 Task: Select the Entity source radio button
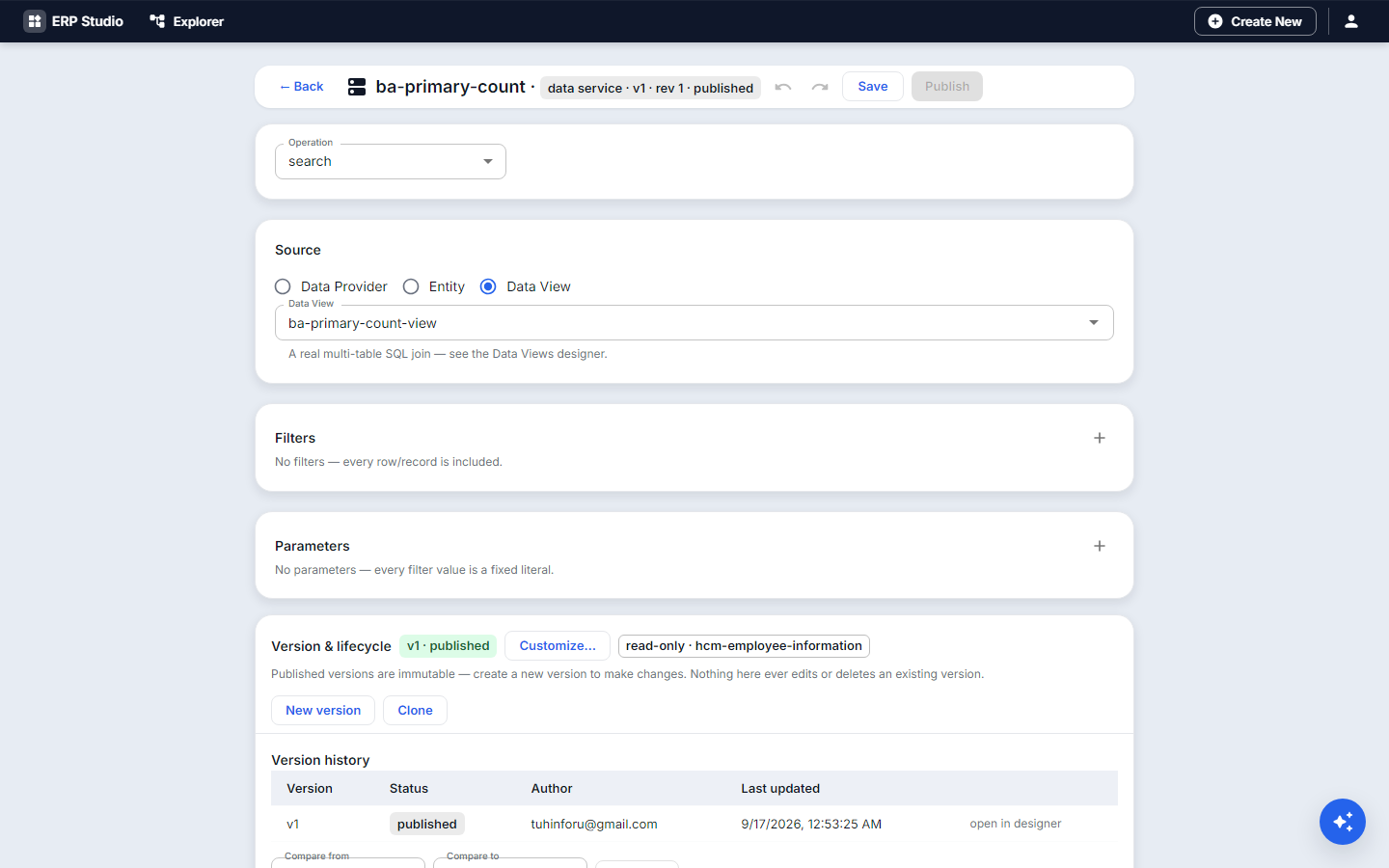pyautogui.click(x=411, y=286)
